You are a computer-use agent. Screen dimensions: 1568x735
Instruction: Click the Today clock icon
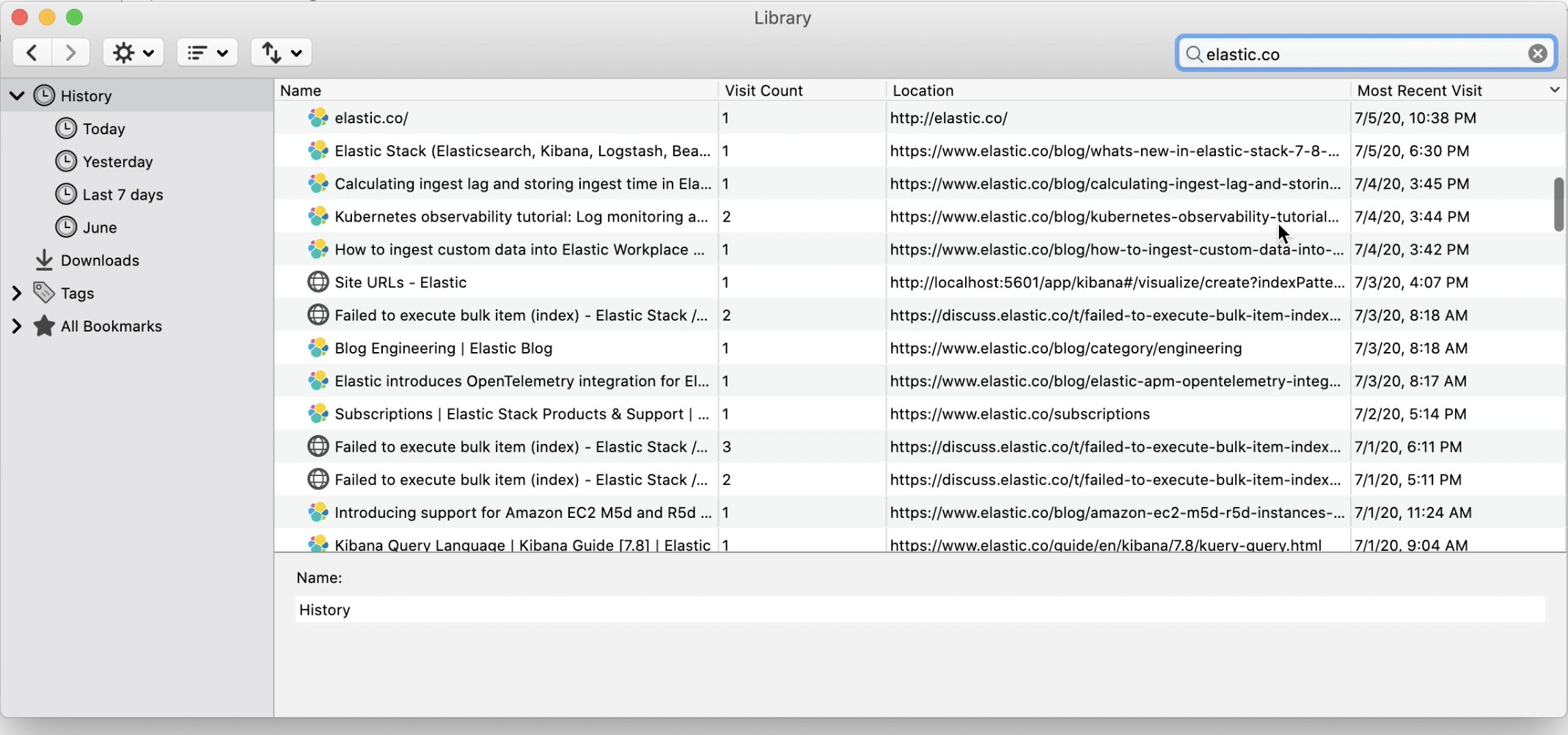tap(66, 128)
